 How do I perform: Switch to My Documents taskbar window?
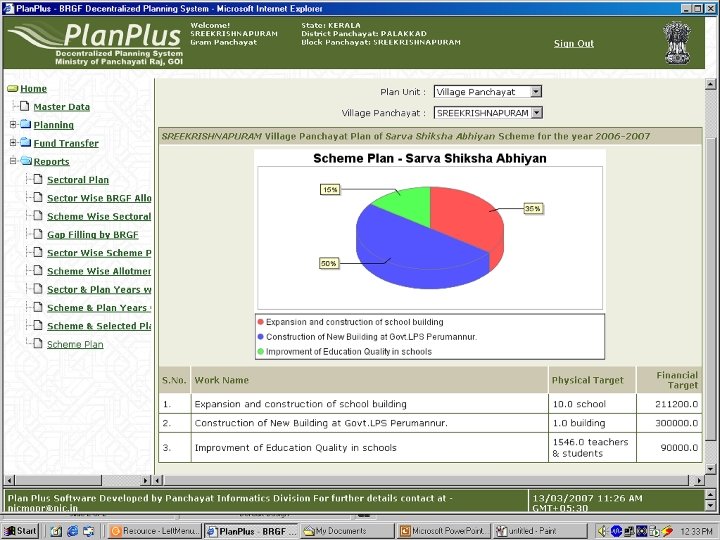click(x=347, y=531)
